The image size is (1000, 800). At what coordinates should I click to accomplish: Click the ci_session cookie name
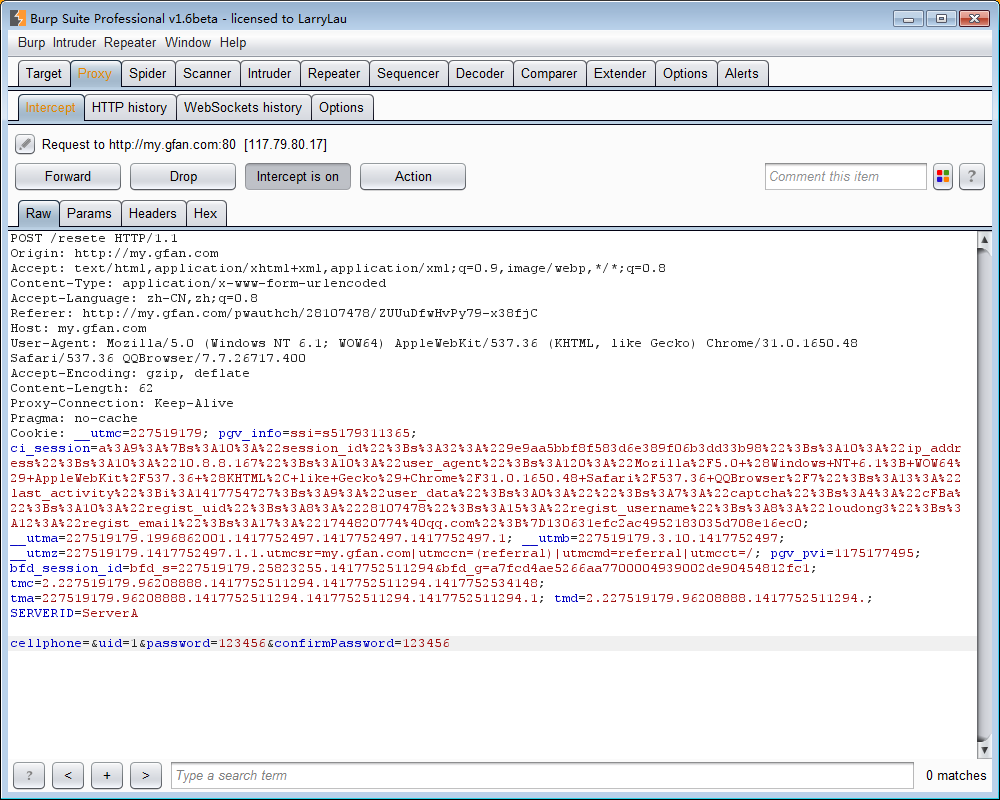[50, 448]
